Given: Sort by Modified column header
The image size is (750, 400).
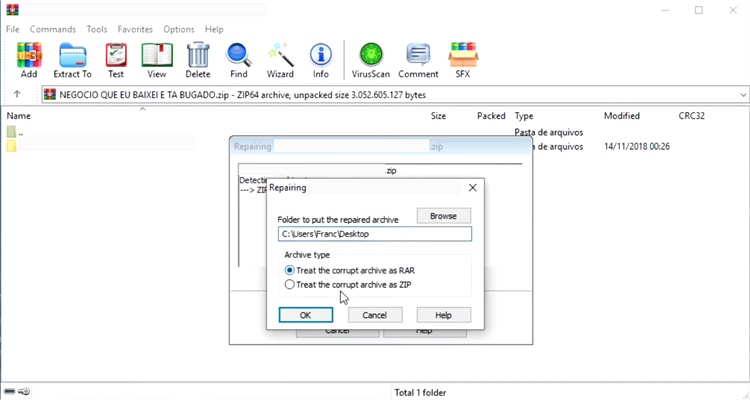Looking at the screenshot, I should pyautogui.click(x=621, y=116).
